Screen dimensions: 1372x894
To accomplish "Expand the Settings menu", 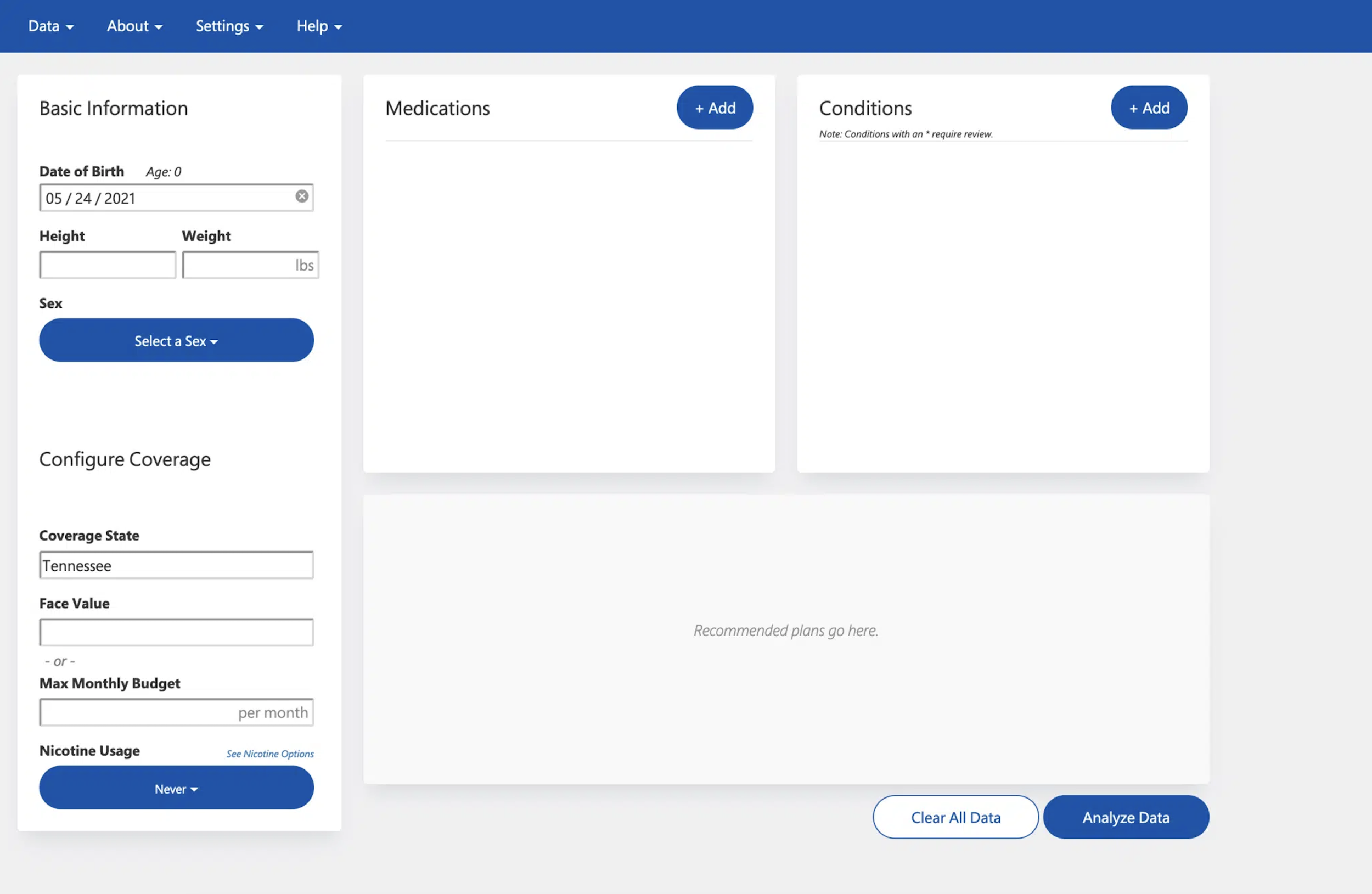I will pos(229,26).
